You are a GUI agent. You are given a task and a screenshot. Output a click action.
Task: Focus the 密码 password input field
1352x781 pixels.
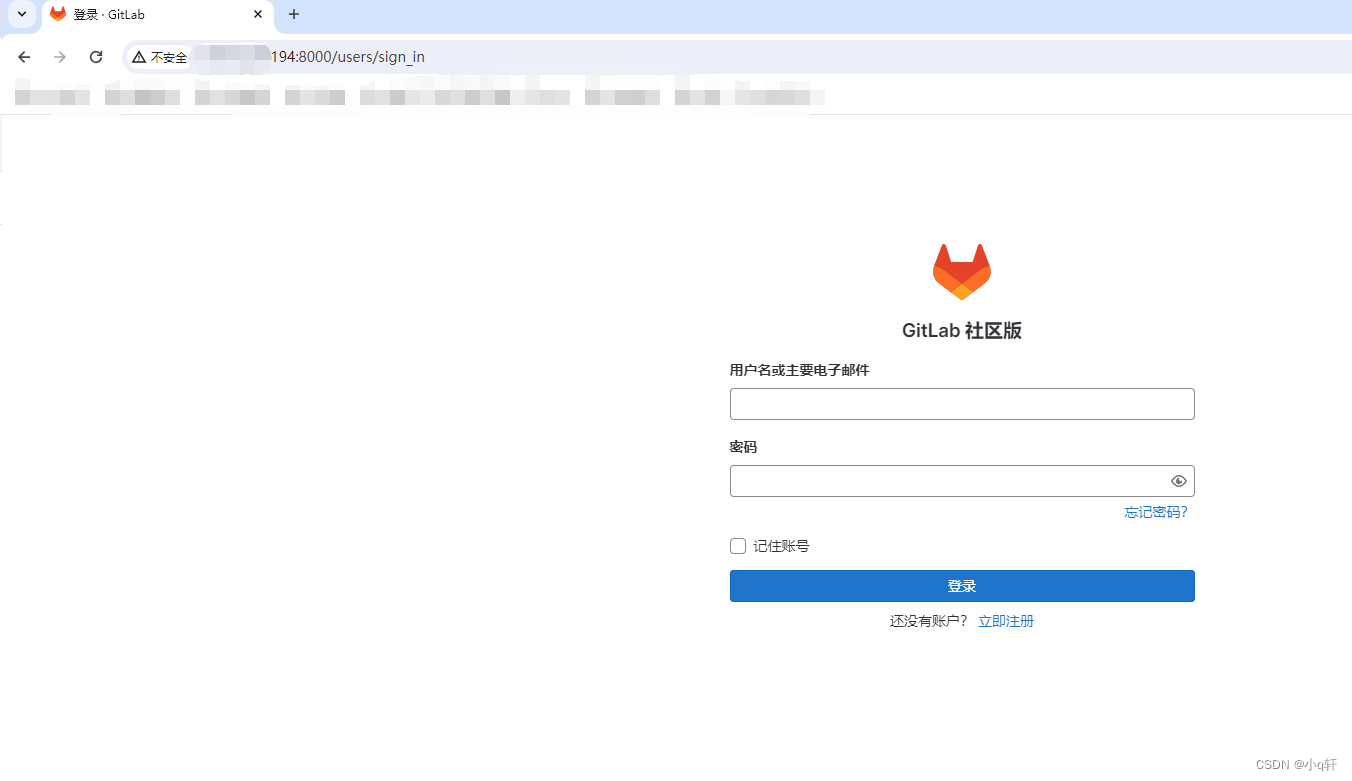tap(962, 481)
